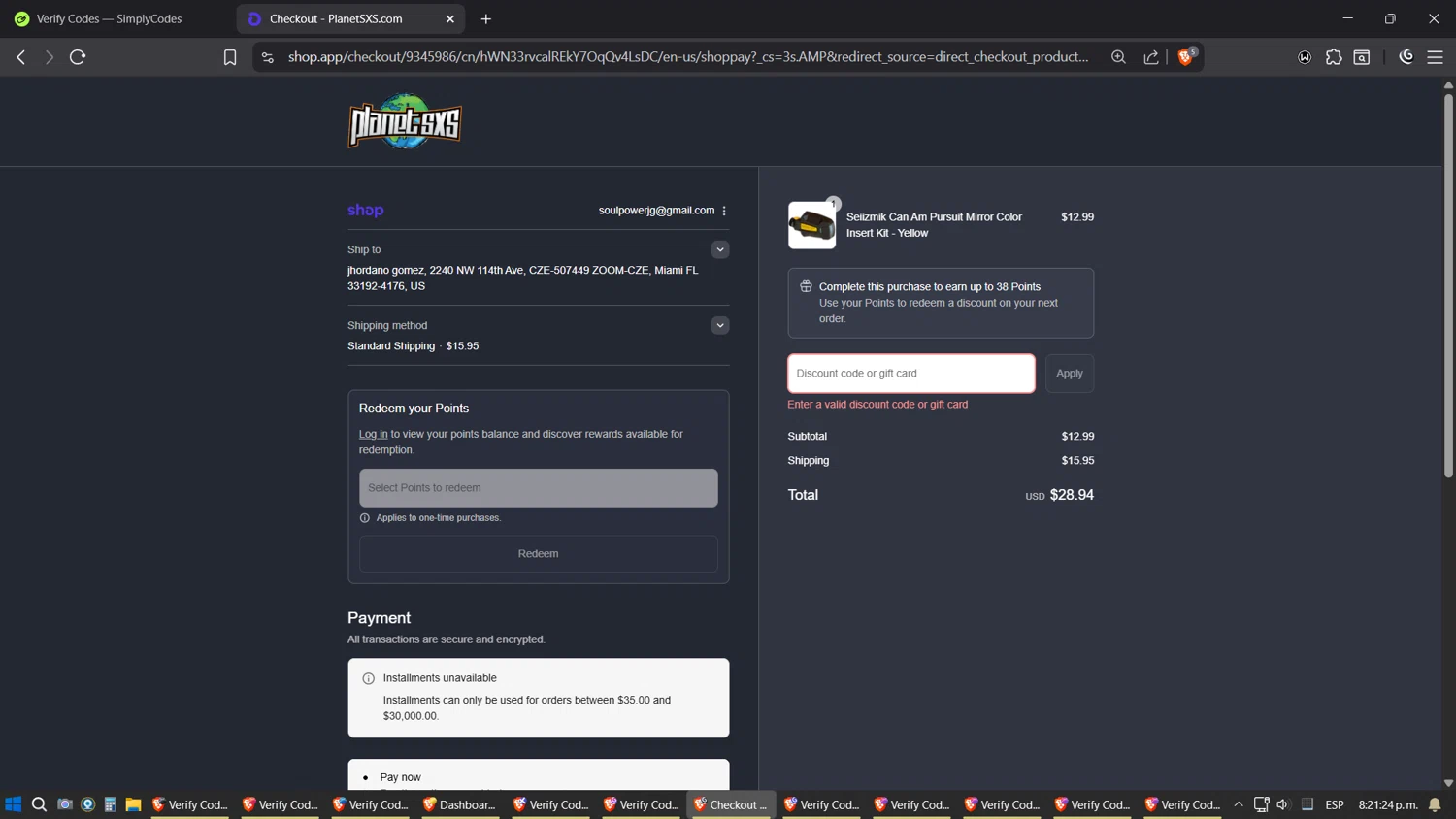Open the Windows Start menu
This screenshot has width=1456, height=819.
14,804
